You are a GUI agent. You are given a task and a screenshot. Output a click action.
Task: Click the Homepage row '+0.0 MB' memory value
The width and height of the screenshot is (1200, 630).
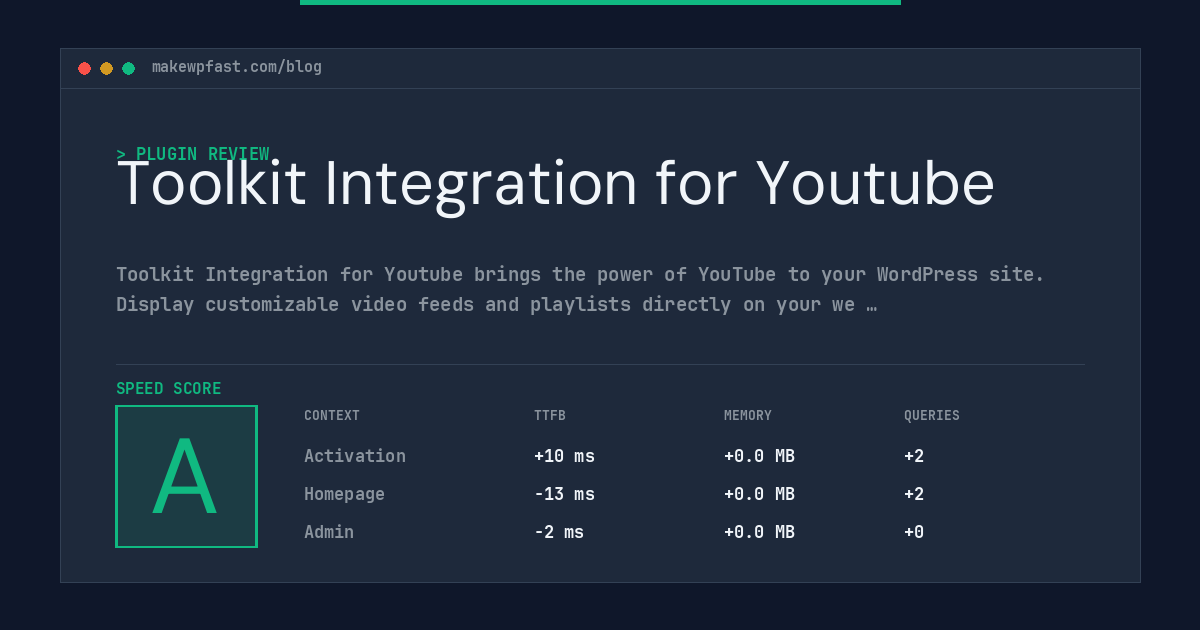click(x=759, y=494)
